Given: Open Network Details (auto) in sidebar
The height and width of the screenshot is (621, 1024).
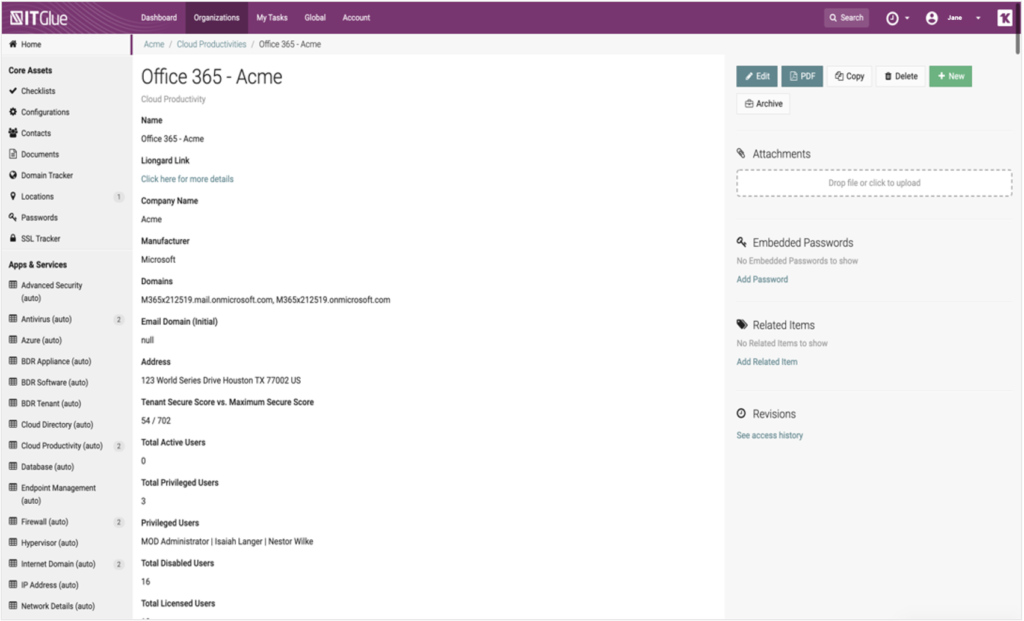Looking at the screenshot, I should [x=57, y=606].
